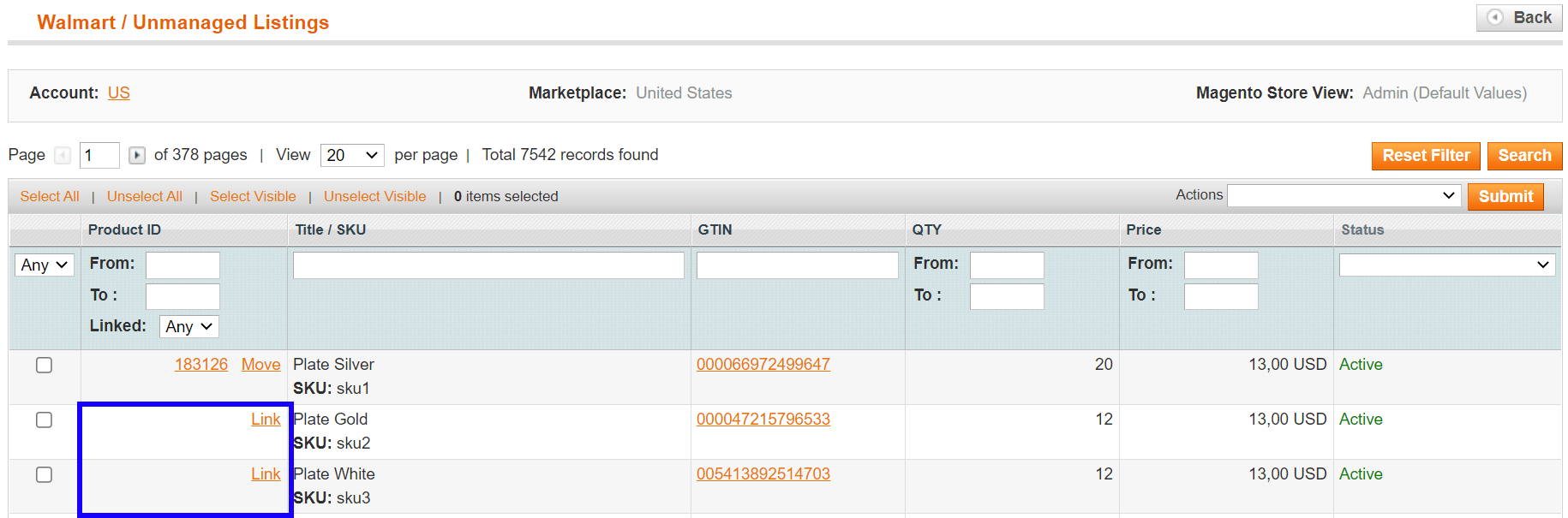Image resolution: width=1568 pixels, height=518 pixels.
Task: Select the Plate White row checkbox
Action: [45, 475]
